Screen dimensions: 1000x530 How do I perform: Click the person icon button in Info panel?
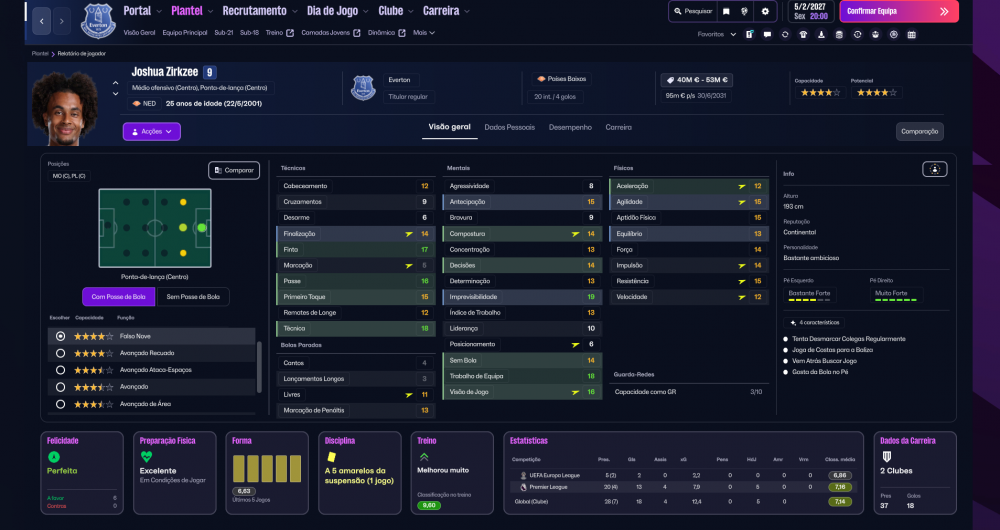[x=934, y=169]
